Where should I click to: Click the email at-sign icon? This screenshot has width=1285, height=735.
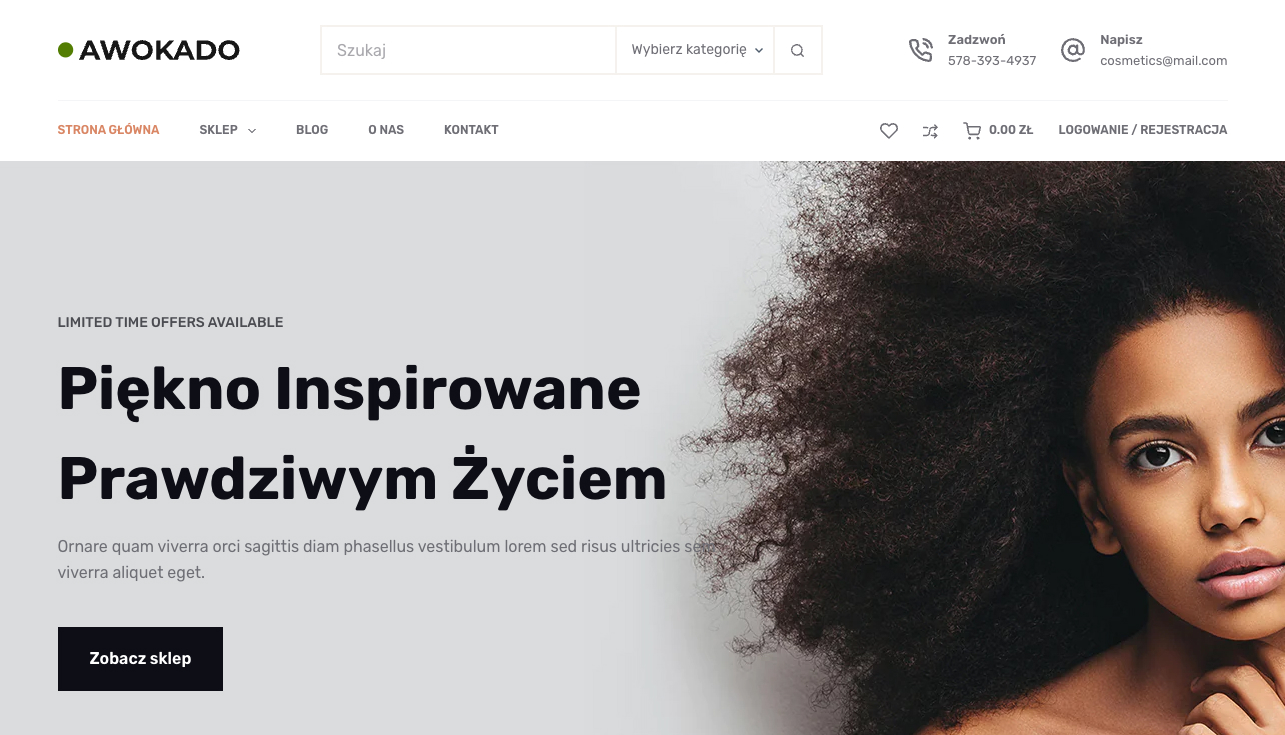coord(1073,50)
